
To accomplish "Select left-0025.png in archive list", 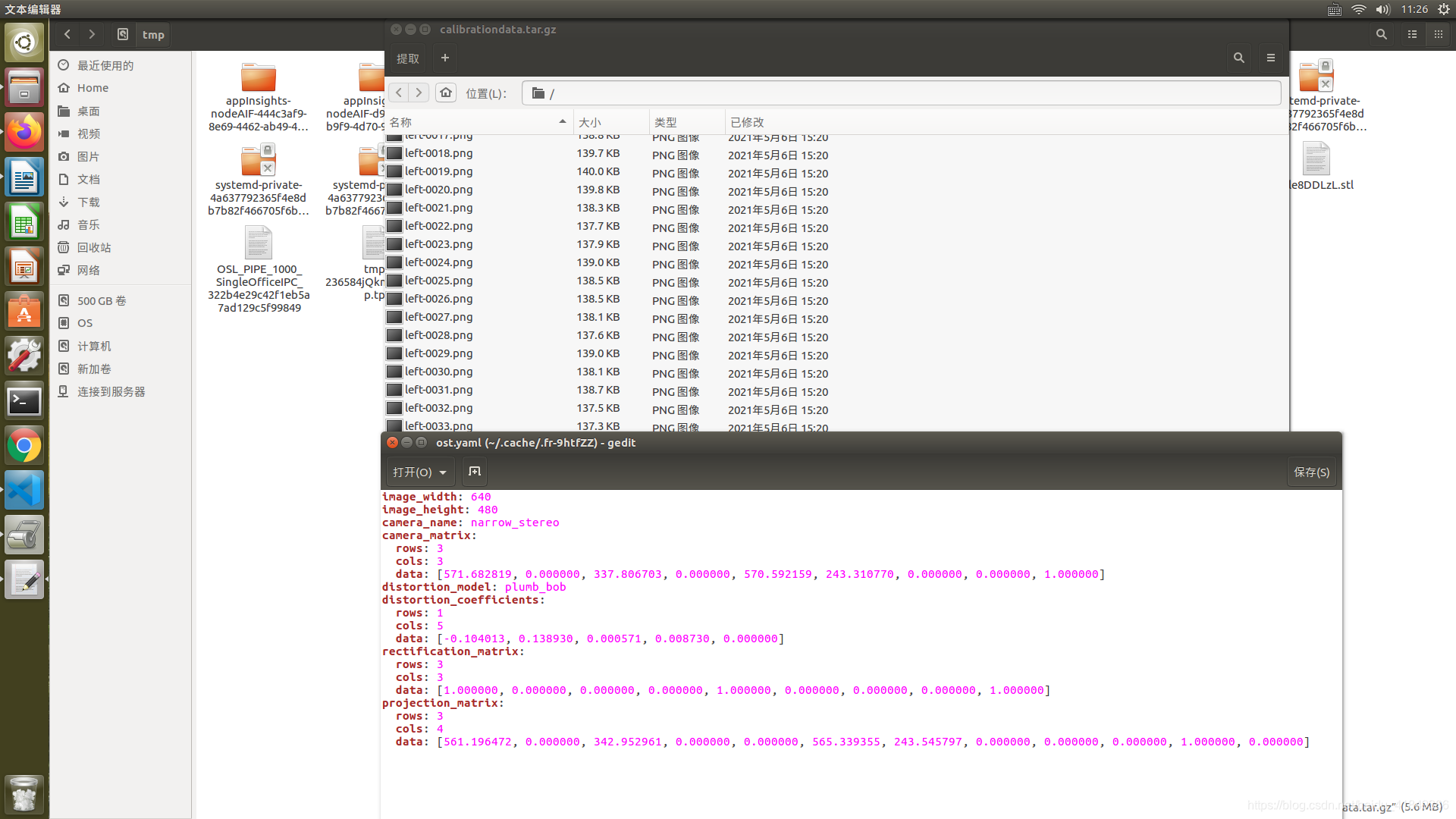I will pos(438,281).
